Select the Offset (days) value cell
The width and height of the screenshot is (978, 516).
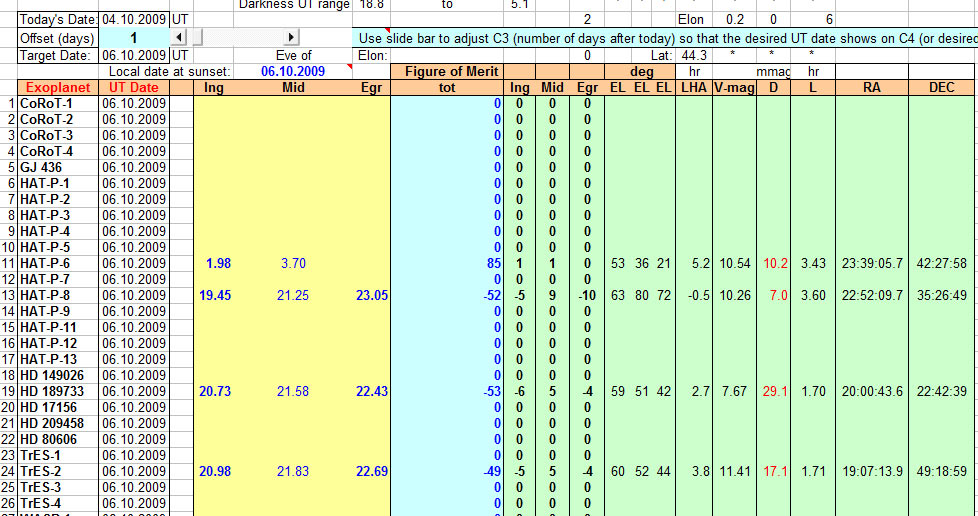pyautogui.click(x=134, y=38)
